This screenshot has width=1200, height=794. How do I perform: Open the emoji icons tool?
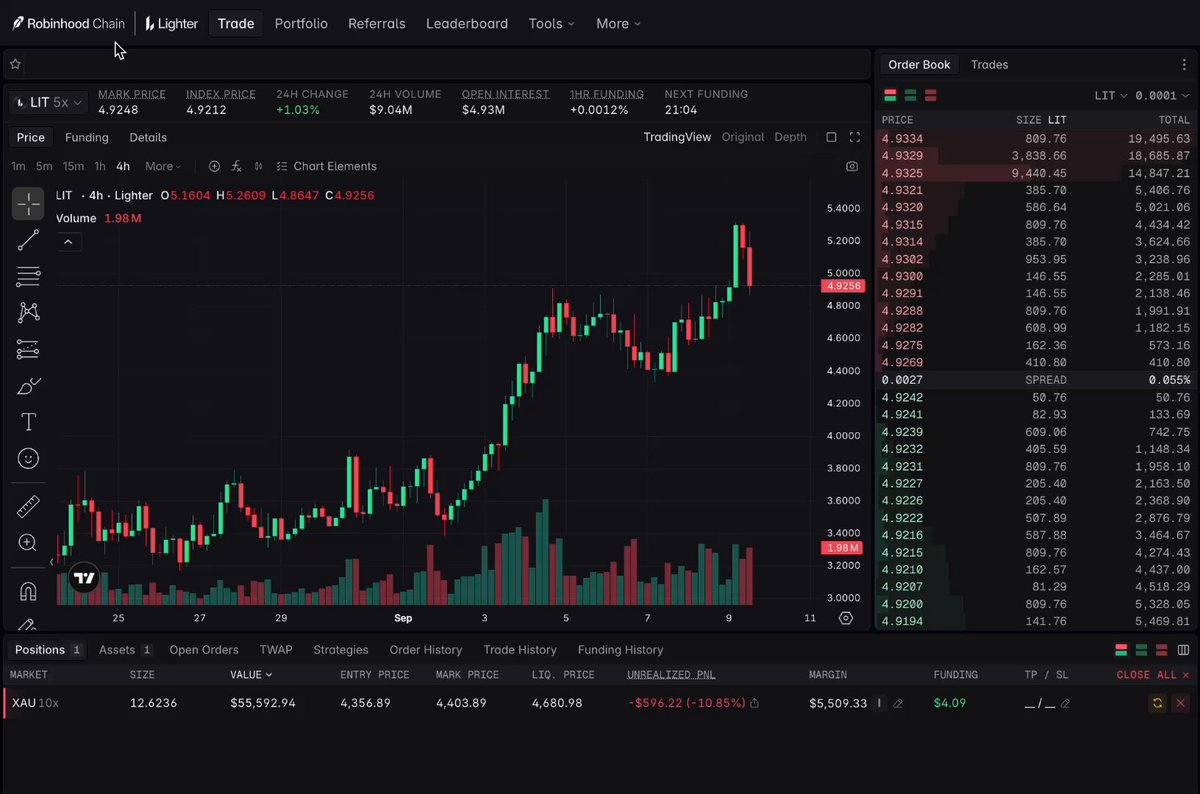(x=28, y=458)
